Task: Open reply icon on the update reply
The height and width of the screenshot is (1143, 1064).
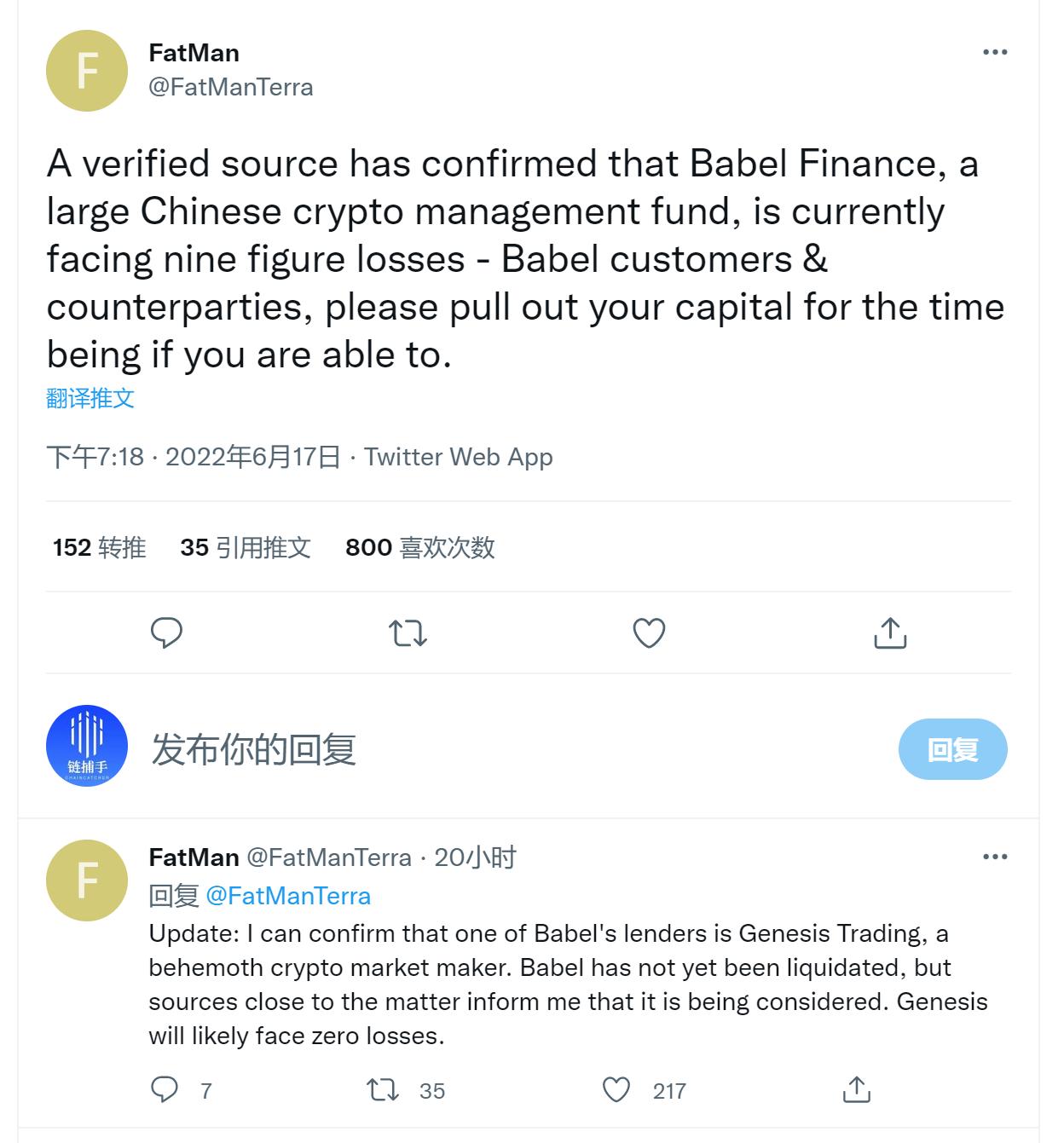Action: (x=164, y=1089)
